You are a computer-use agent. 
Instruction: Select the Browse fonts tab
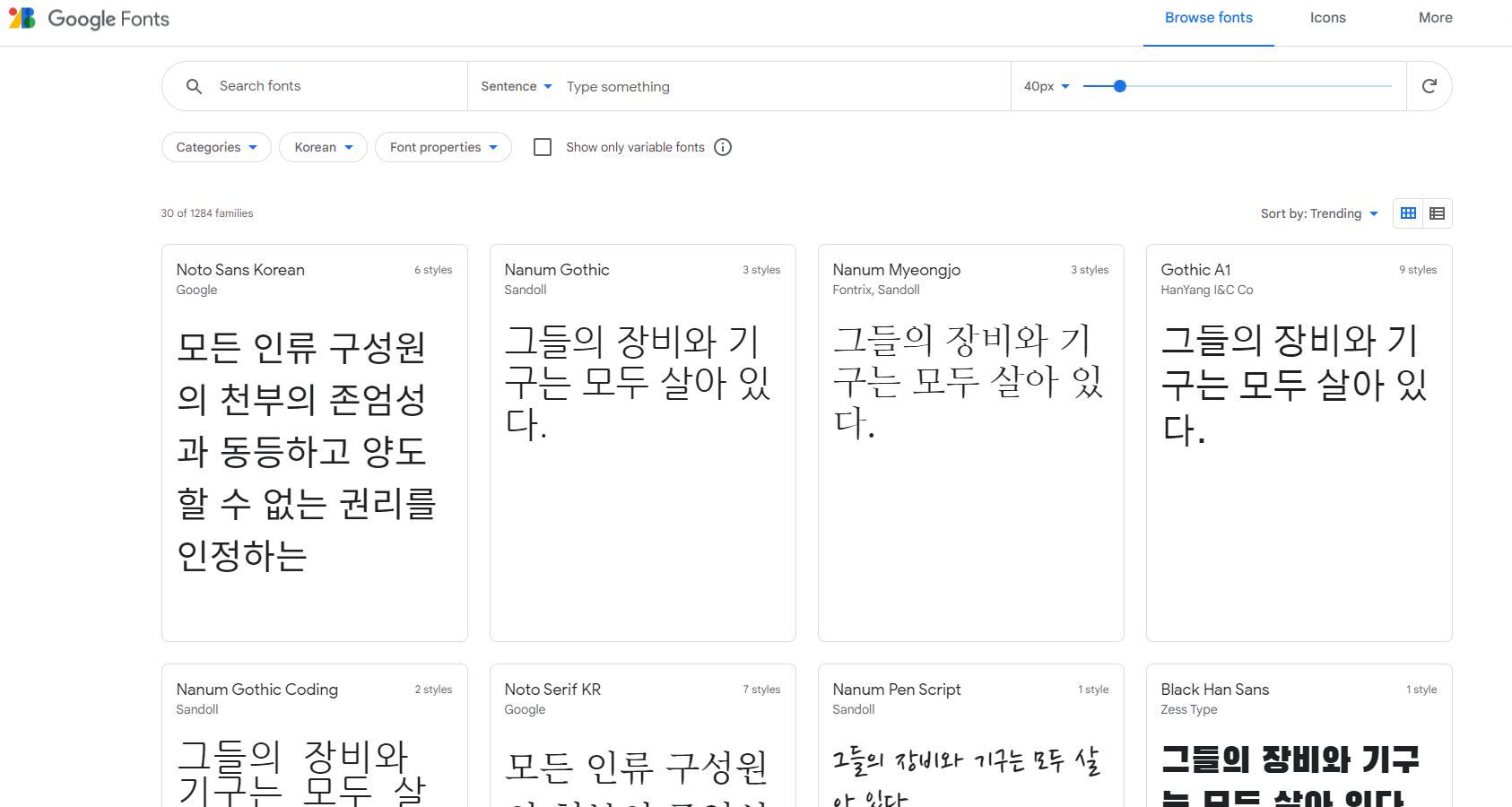(x=1209, y=18)
